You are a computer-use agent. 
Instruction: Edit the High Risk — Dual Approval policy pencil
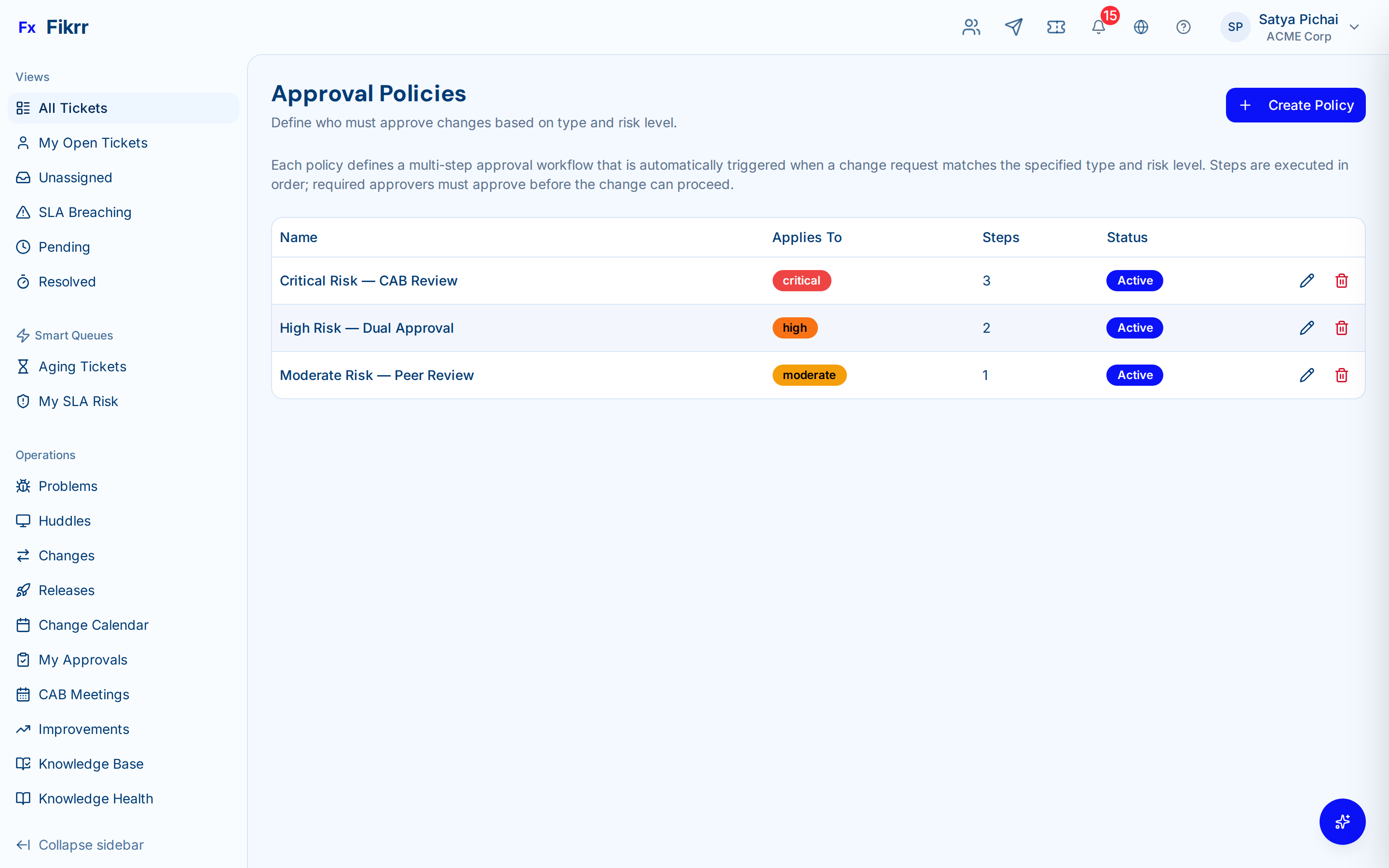(1307, 328)
